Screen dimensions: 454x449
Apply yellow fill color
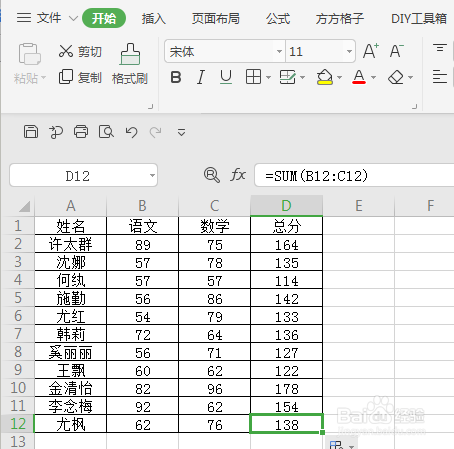pos(325,77)
